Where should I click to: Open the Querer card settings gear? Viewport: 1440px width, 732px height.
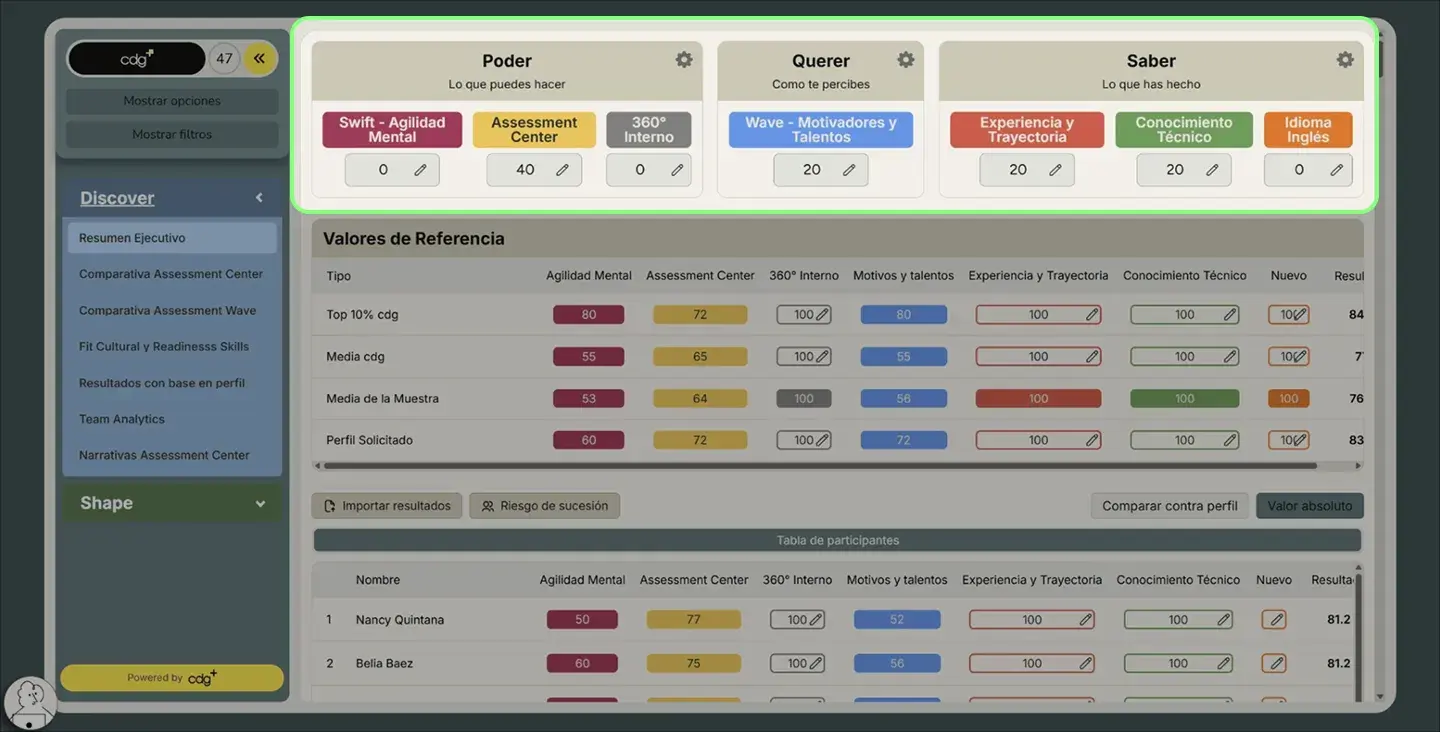tap(906, 60)
